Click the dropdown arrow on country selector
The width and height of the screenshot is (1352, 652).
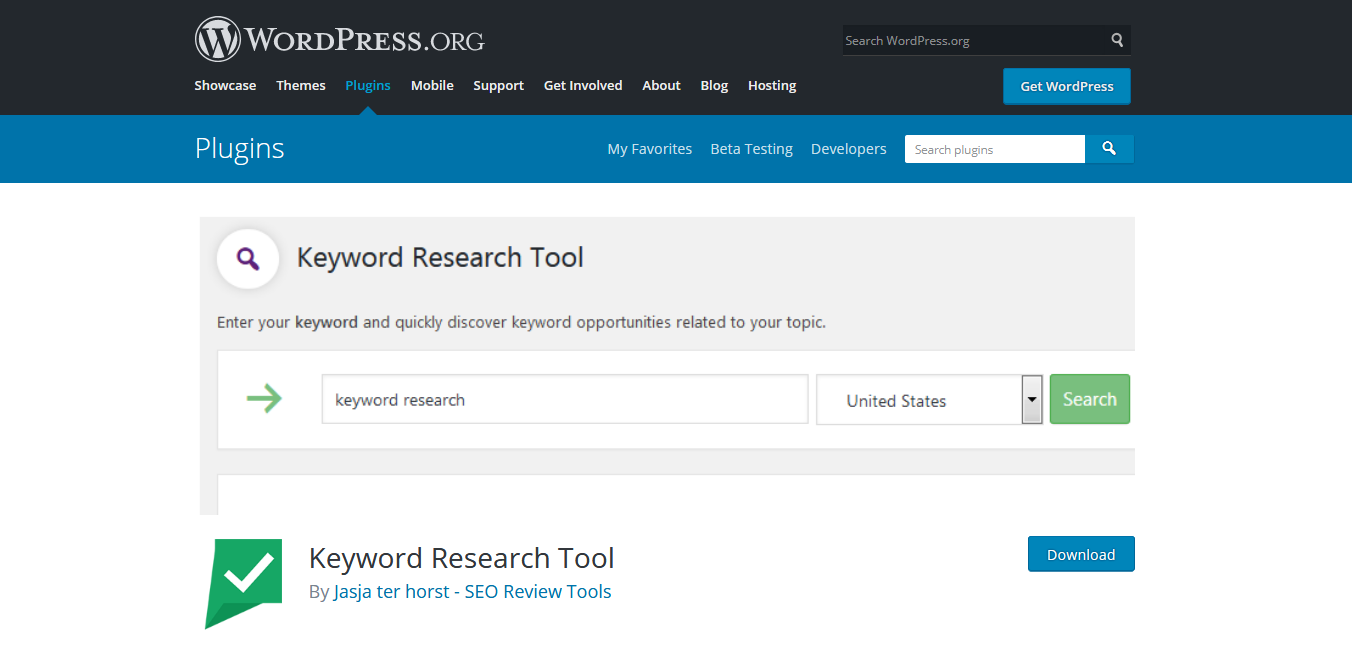[1031, 399]
